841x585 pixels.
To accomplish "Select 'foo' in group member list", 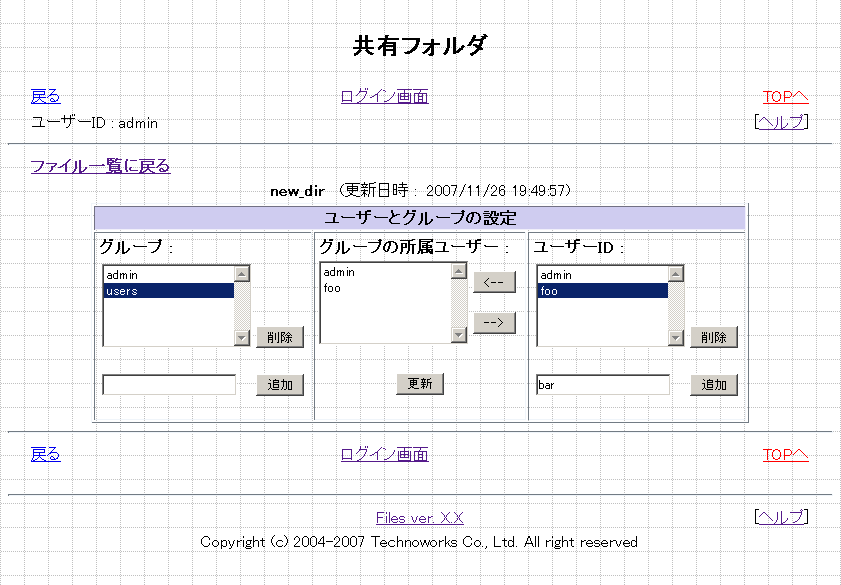I will tap(384, 288).
